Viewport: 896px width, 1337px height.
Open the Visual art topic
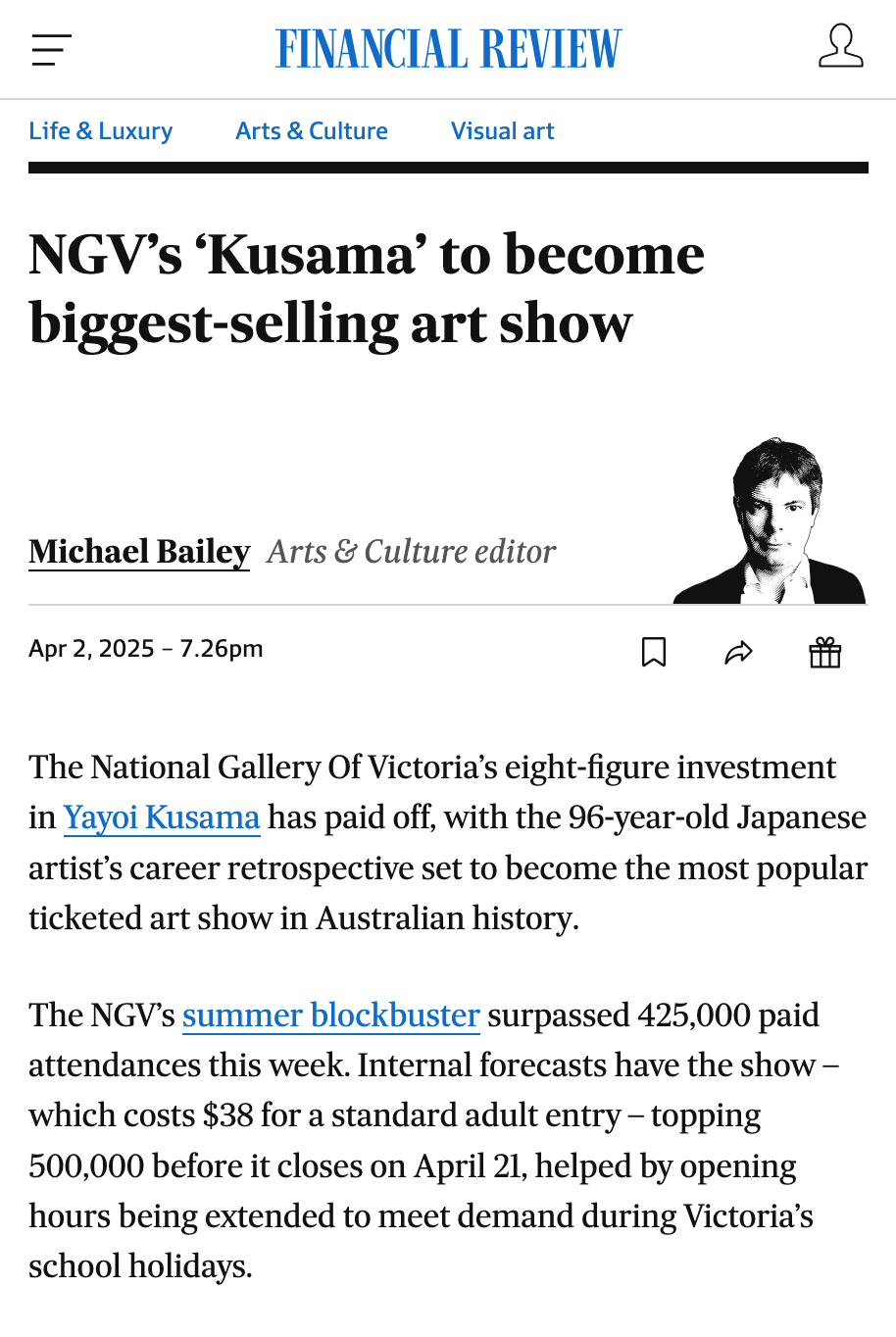point(502,131)
